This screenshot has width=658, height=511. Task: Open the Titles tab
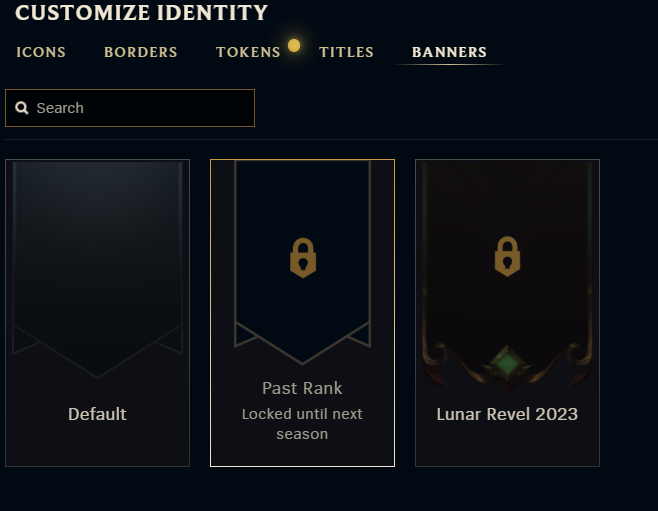(346, 52)
